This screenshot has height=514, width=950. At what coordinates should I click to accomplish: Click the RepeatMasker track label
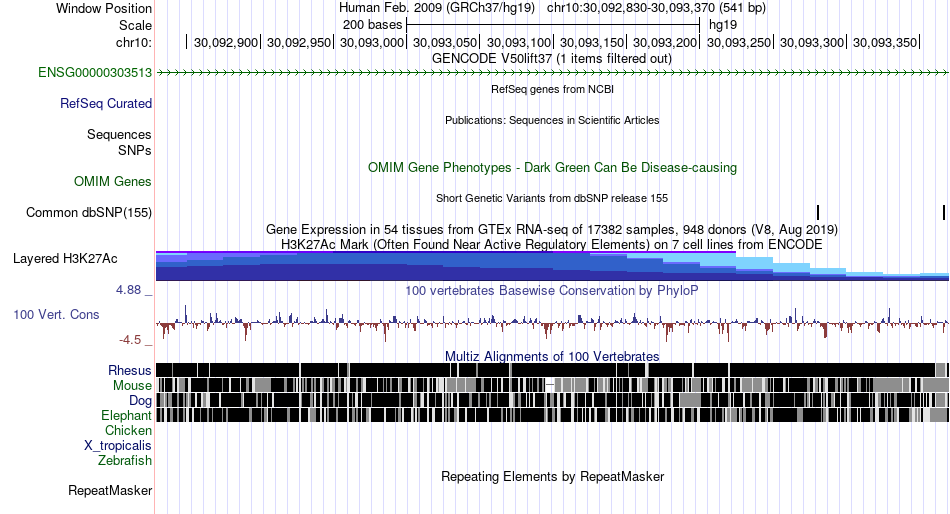[110, 490]
